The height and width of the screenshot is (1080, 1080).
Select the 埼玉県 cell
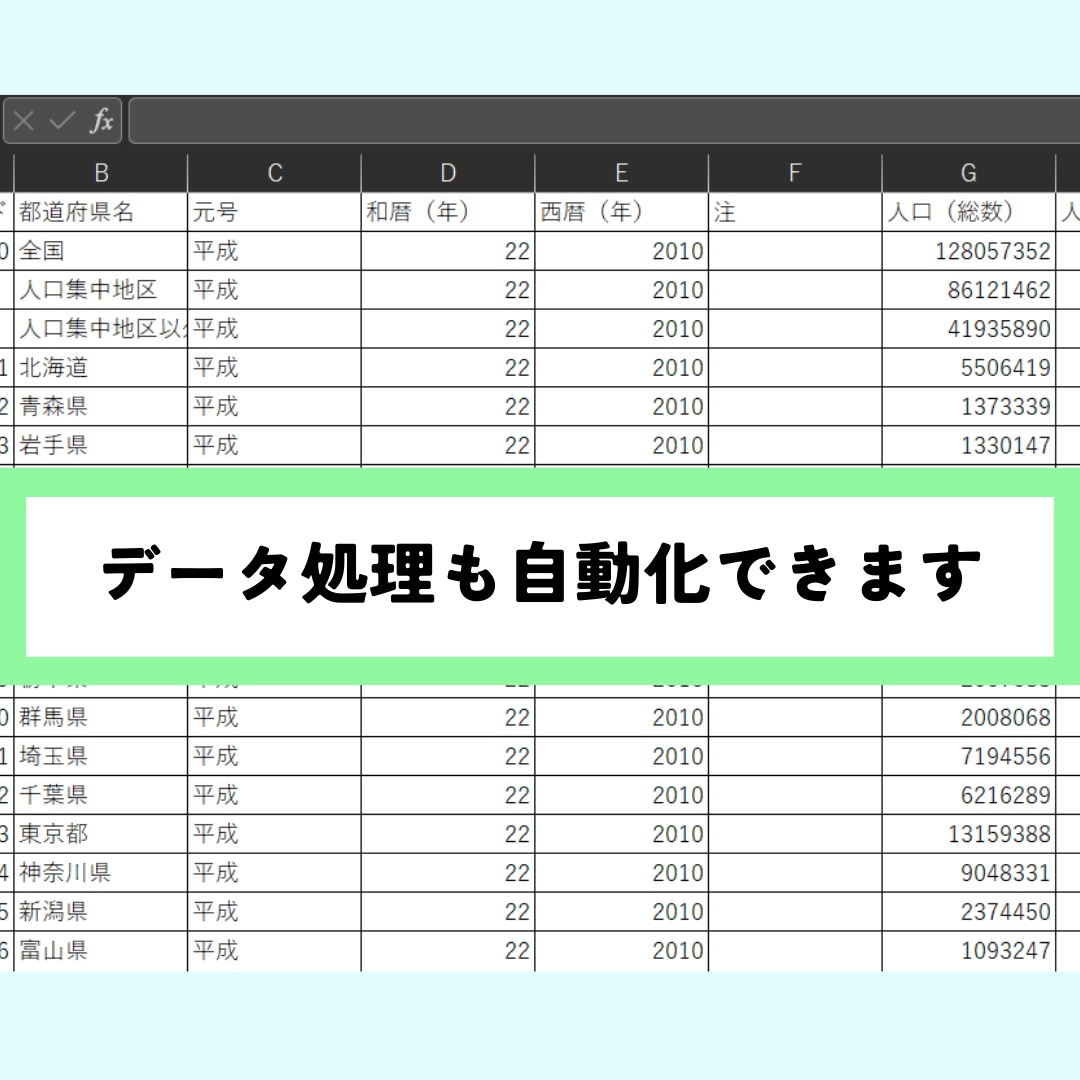101,756
